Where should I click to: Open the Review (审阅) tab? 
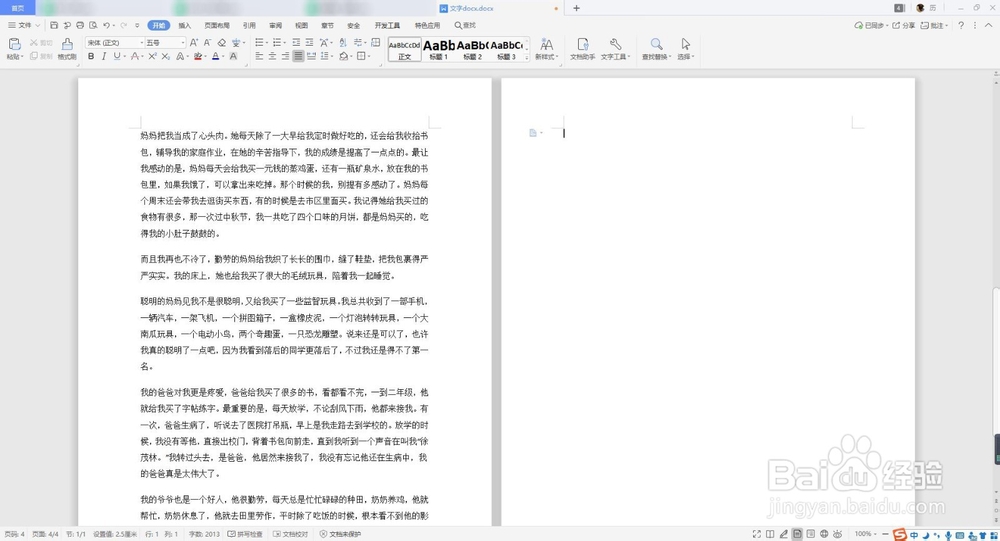click(276, 26)
